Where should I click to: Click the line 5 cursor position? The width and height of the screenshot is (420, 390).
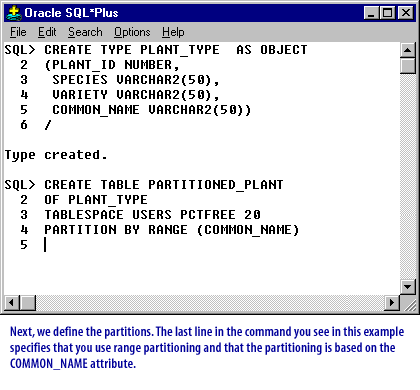45,245
